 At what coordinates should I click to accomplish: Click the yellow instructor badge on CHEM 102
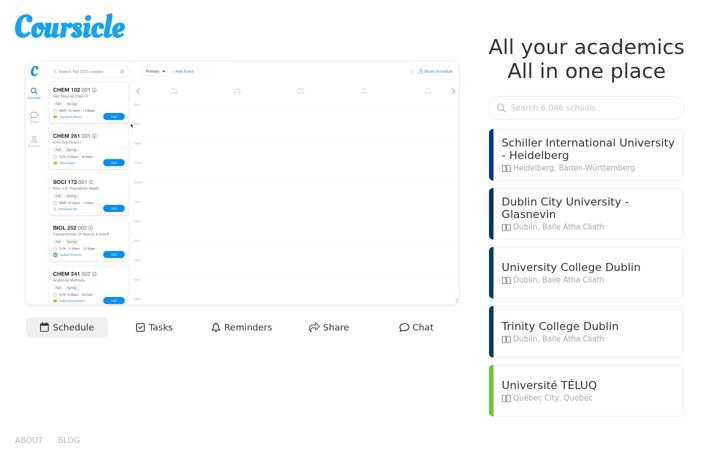(x=55, y=117)
